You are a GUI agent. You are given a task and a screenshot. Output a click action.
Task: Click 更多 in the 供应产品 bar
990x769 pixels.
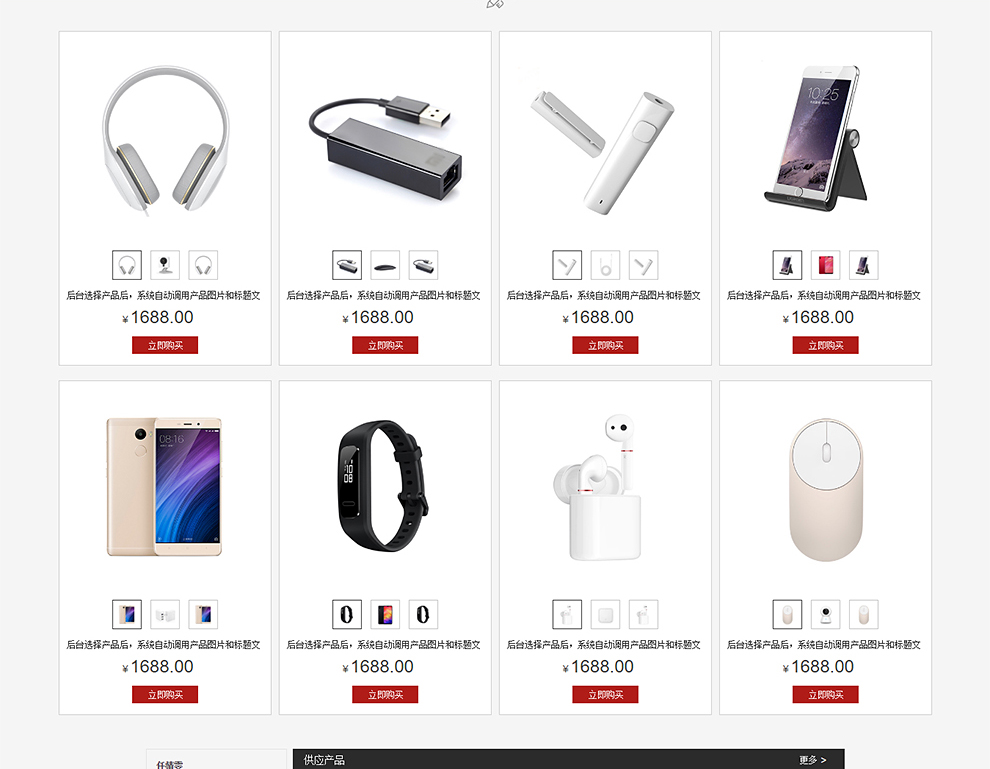pyautogui.click(x=813, y=760)
